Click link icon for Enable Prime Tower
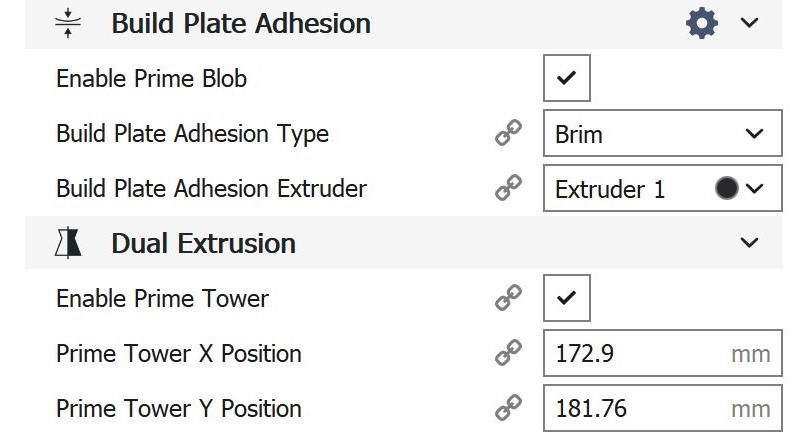This screenshot has width=797, height=433. tap(509, 298)
